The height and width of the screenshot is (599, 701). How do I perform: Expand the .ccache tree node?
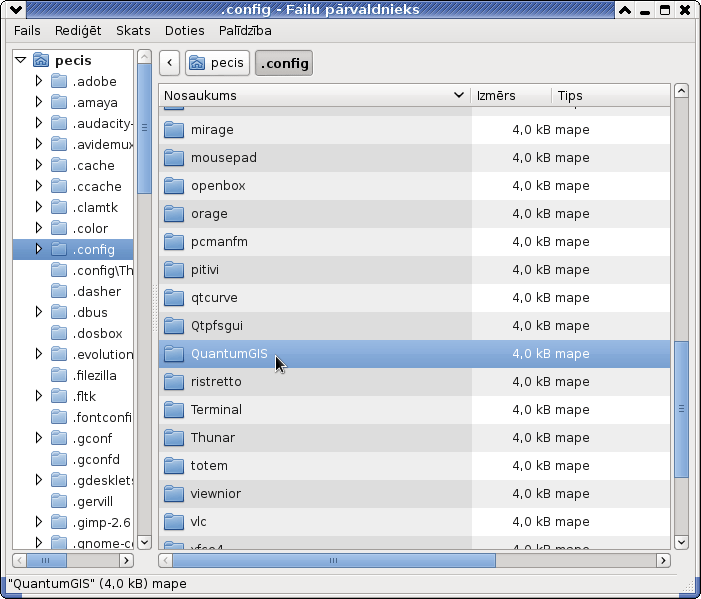tap(39, 186)
